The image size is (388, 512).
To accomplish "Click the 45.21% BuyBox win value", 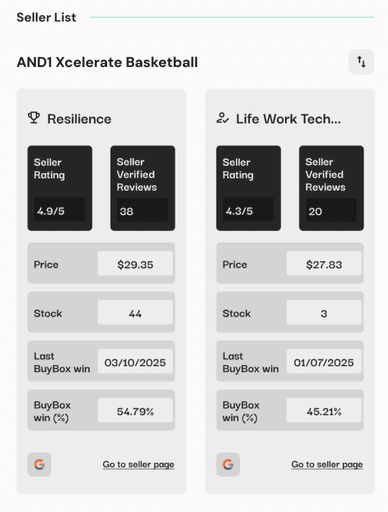I will point(324,410).
